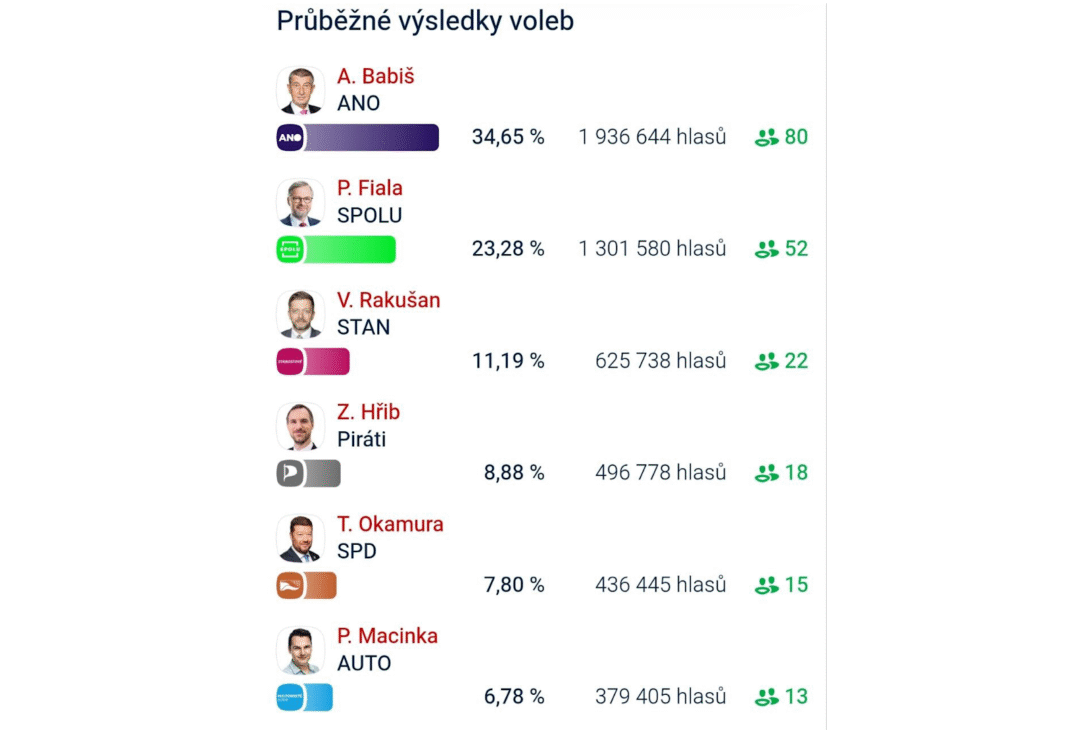Select V. Rakušan name link
This screenshot has width=1089, height=730.
pos(388,300)
